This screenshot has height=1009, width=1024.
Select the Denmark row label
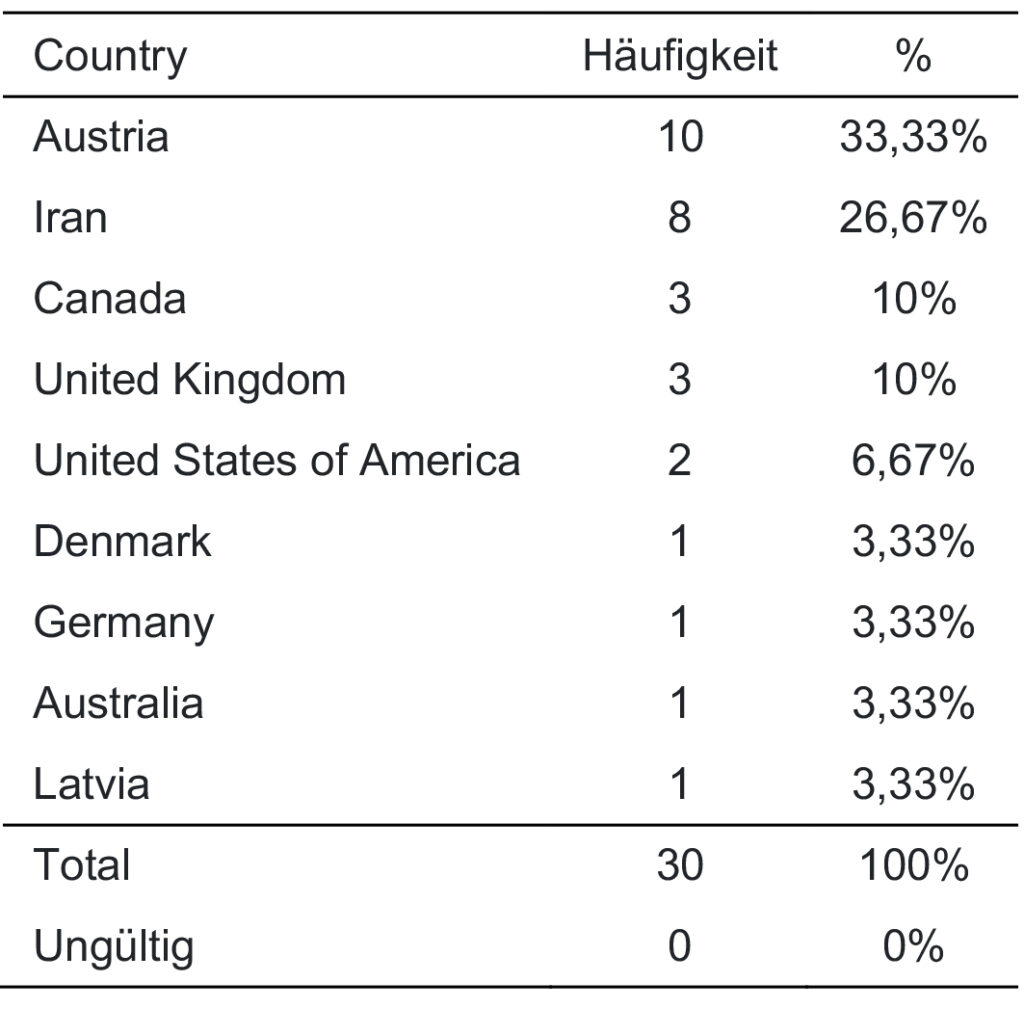[122, 541]
